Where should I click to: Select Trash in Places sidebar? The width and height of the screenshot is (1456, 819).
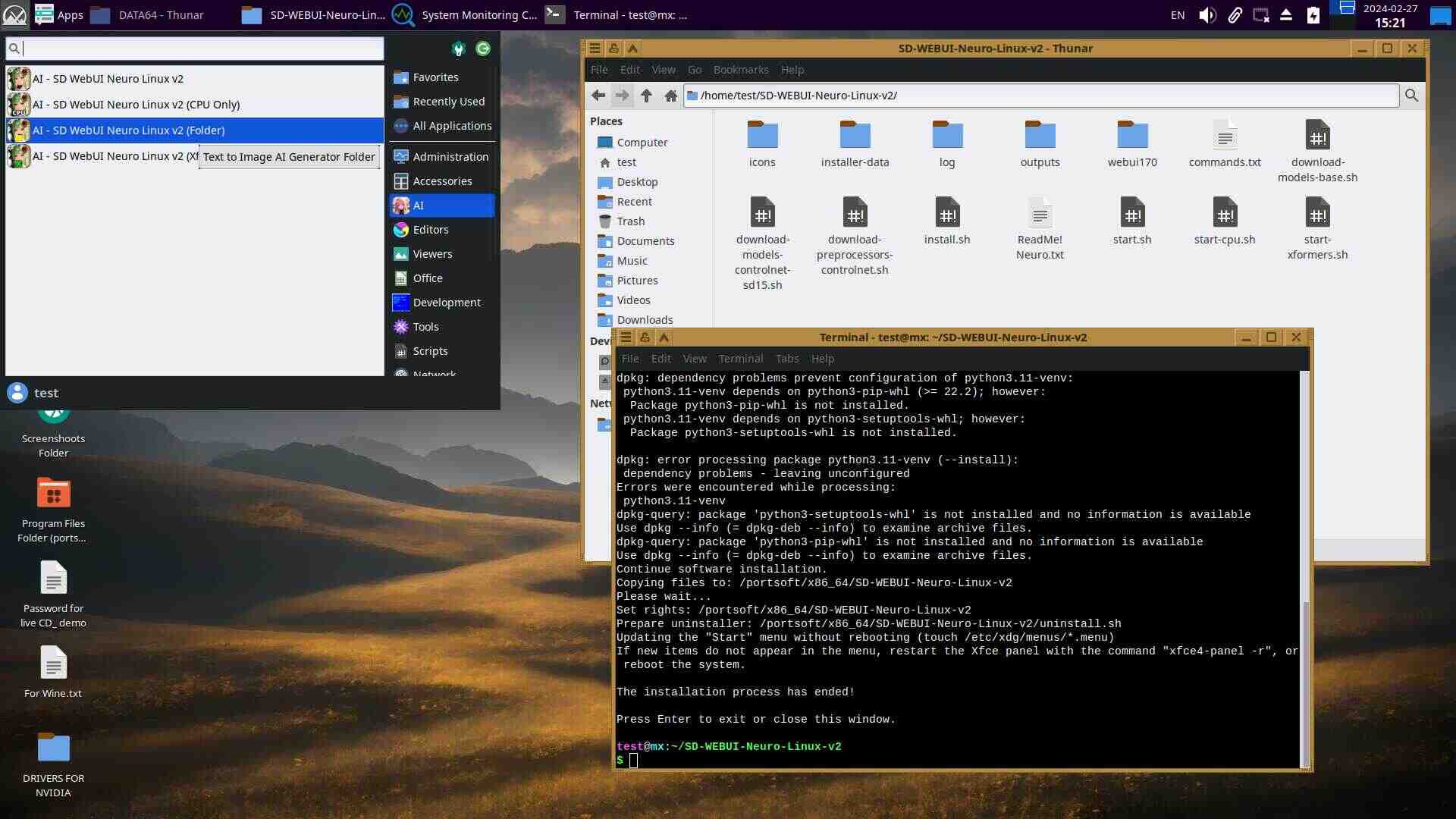pos(630,221)
